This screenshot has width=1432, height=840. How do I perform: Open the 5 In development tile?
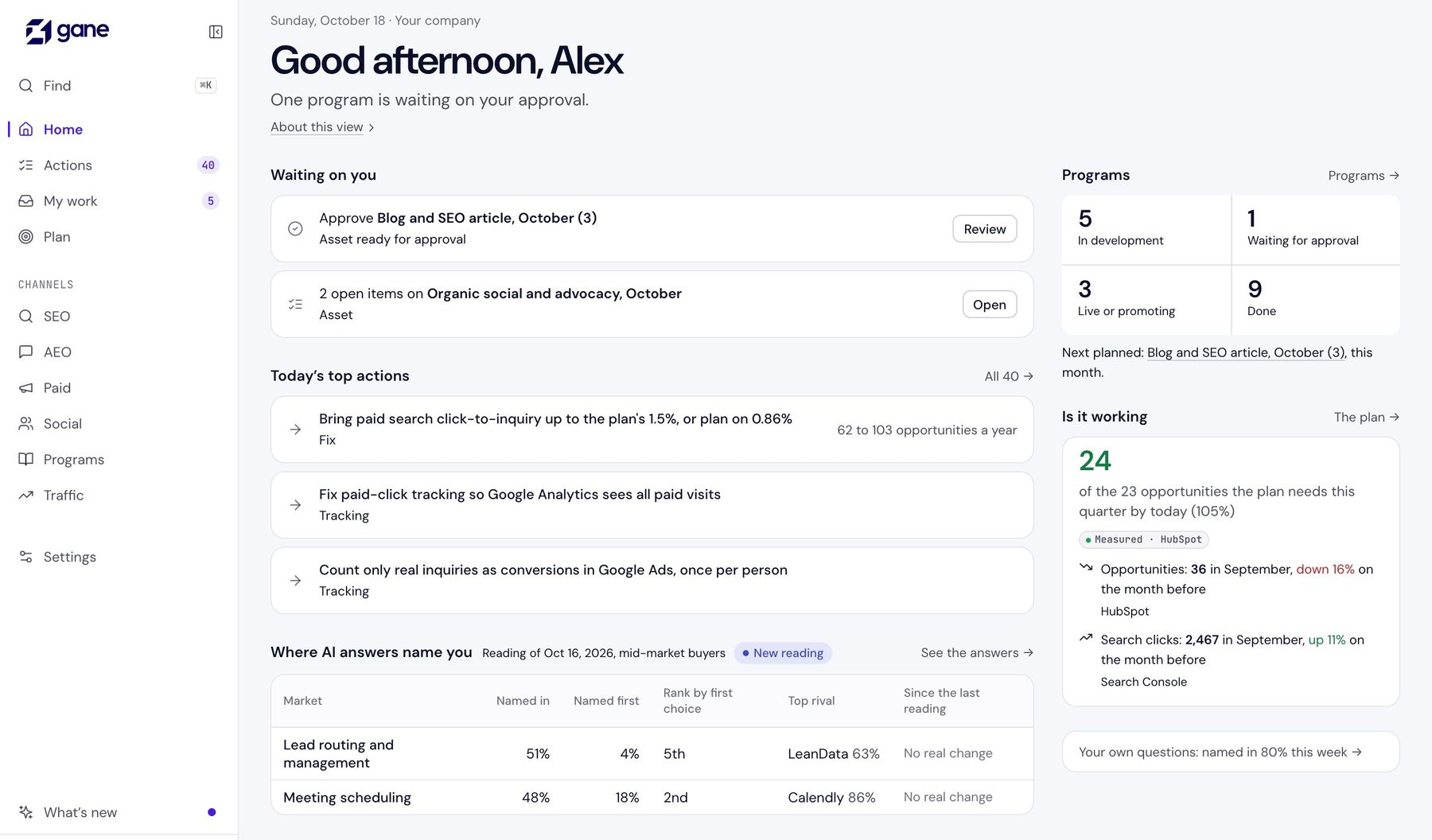(1146, 230)
